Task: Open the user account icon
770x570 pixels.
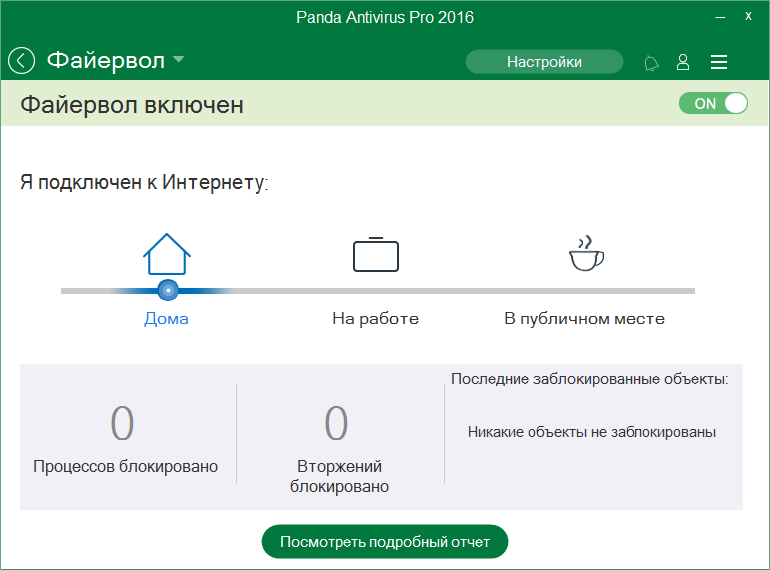Action: (683, 62)
